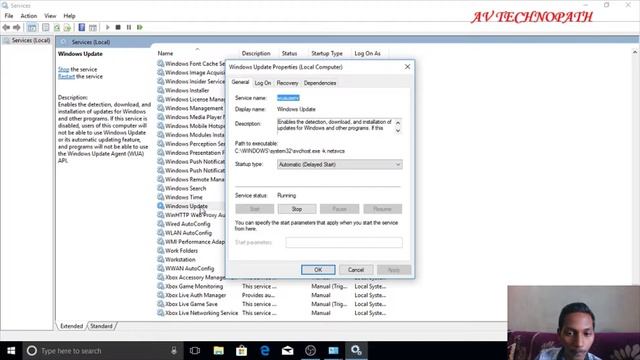Screen dimensions: 640x360
Task: Click the Stop the service link
Action: tap(63, 69)
